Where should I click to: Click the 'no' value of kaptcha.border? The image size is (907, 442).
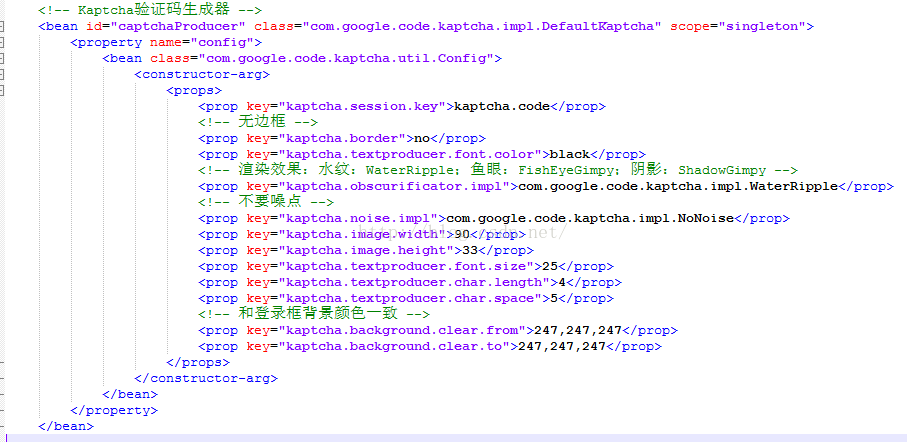(422, 138)
